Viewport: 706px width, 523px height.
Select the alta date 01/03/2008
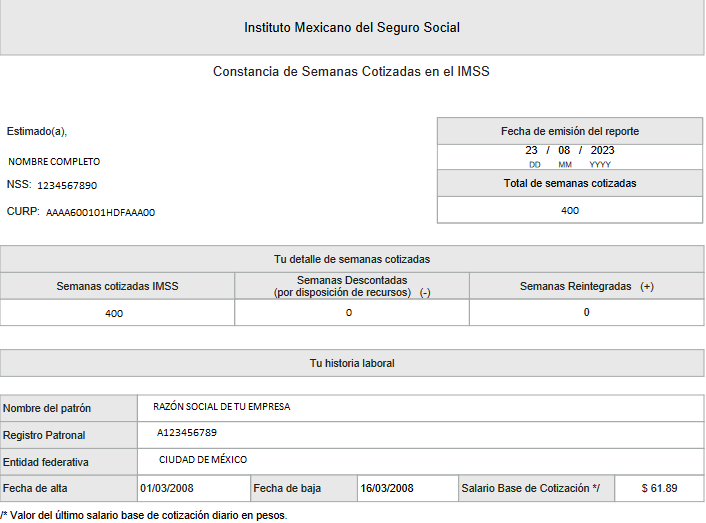167,488
